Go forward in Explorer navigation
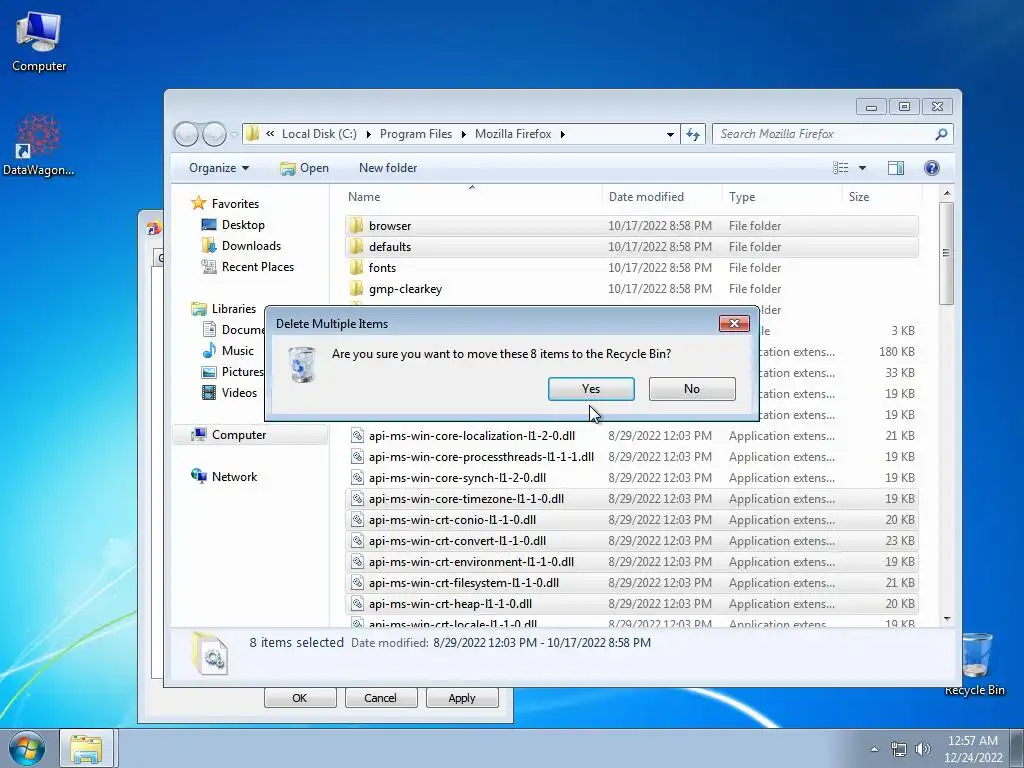 point(214,134)
